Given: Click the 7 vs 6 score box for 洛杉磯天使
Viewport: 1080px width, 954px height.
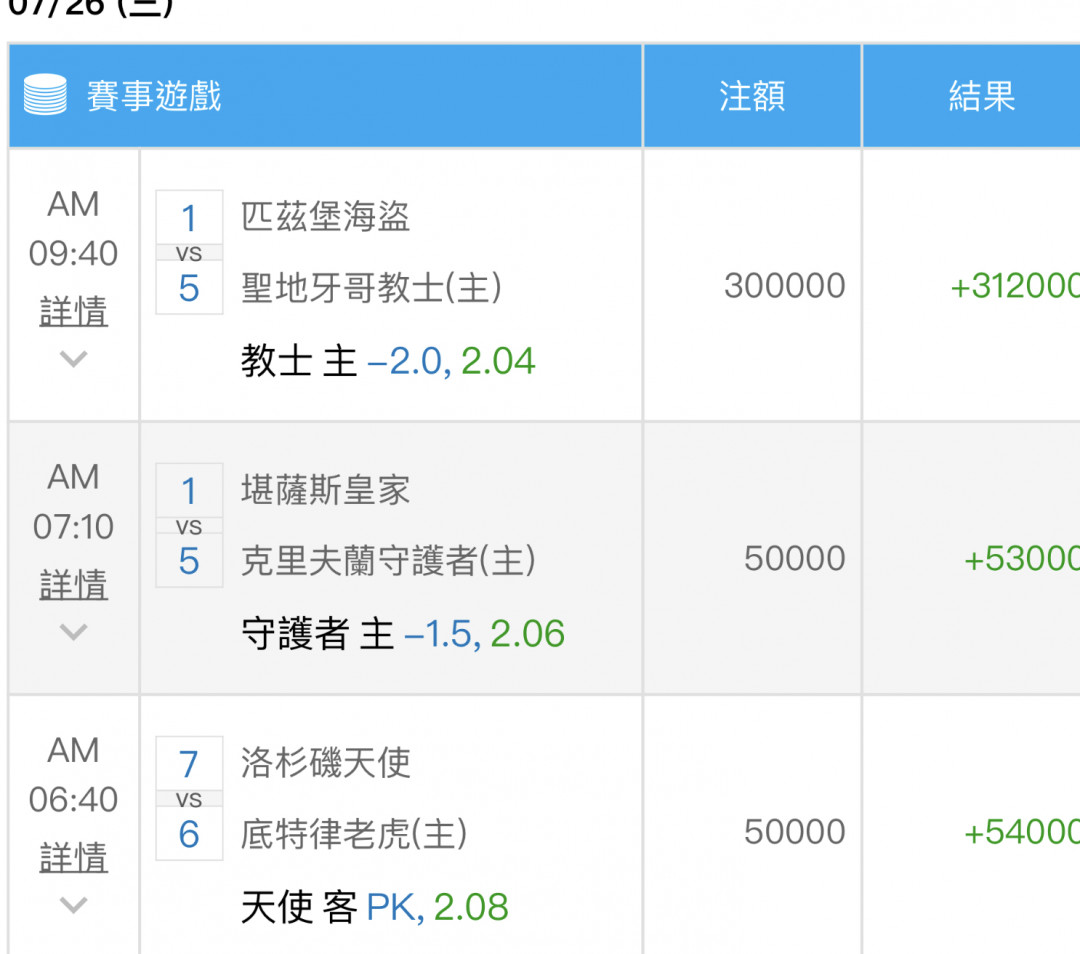Looking at the screenshot, I should [x=189, y=799].
